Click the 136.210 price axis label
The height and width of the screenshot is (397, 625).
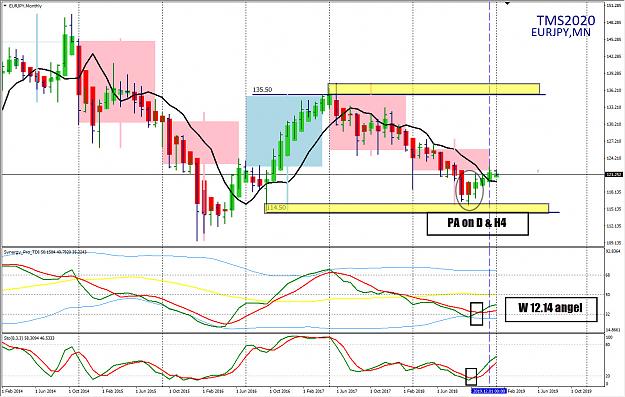613,90
